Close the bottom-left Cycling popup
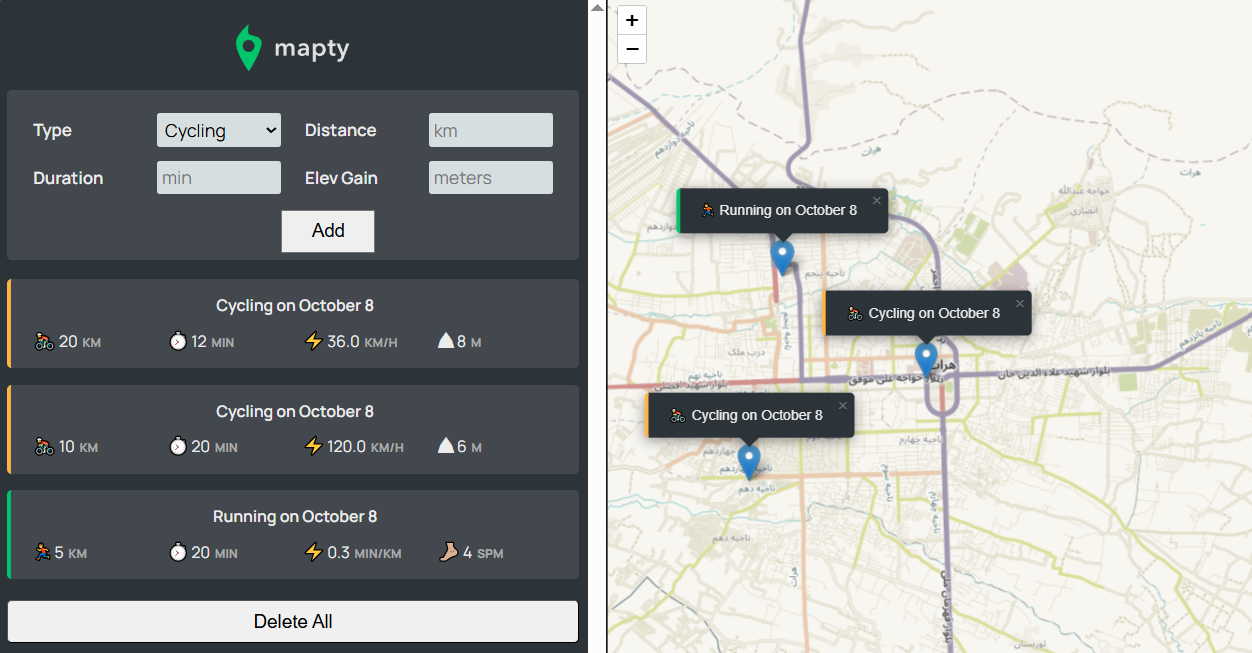This screenshot has width=1252, height=653. pyautogui.click(x=843, y=406)
